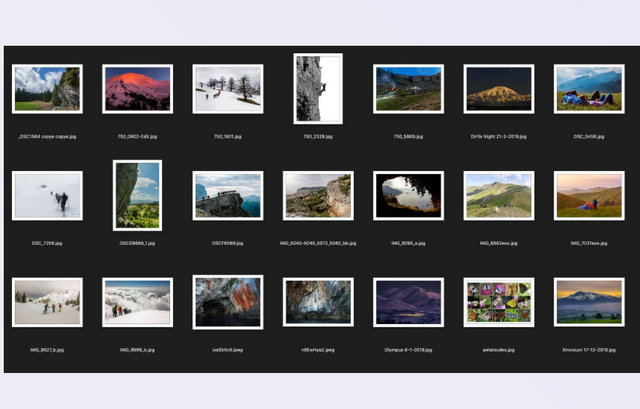Open the golden mountain under starry sky photo
This screenshot has width=640, height=409.
tap(499, 89)
